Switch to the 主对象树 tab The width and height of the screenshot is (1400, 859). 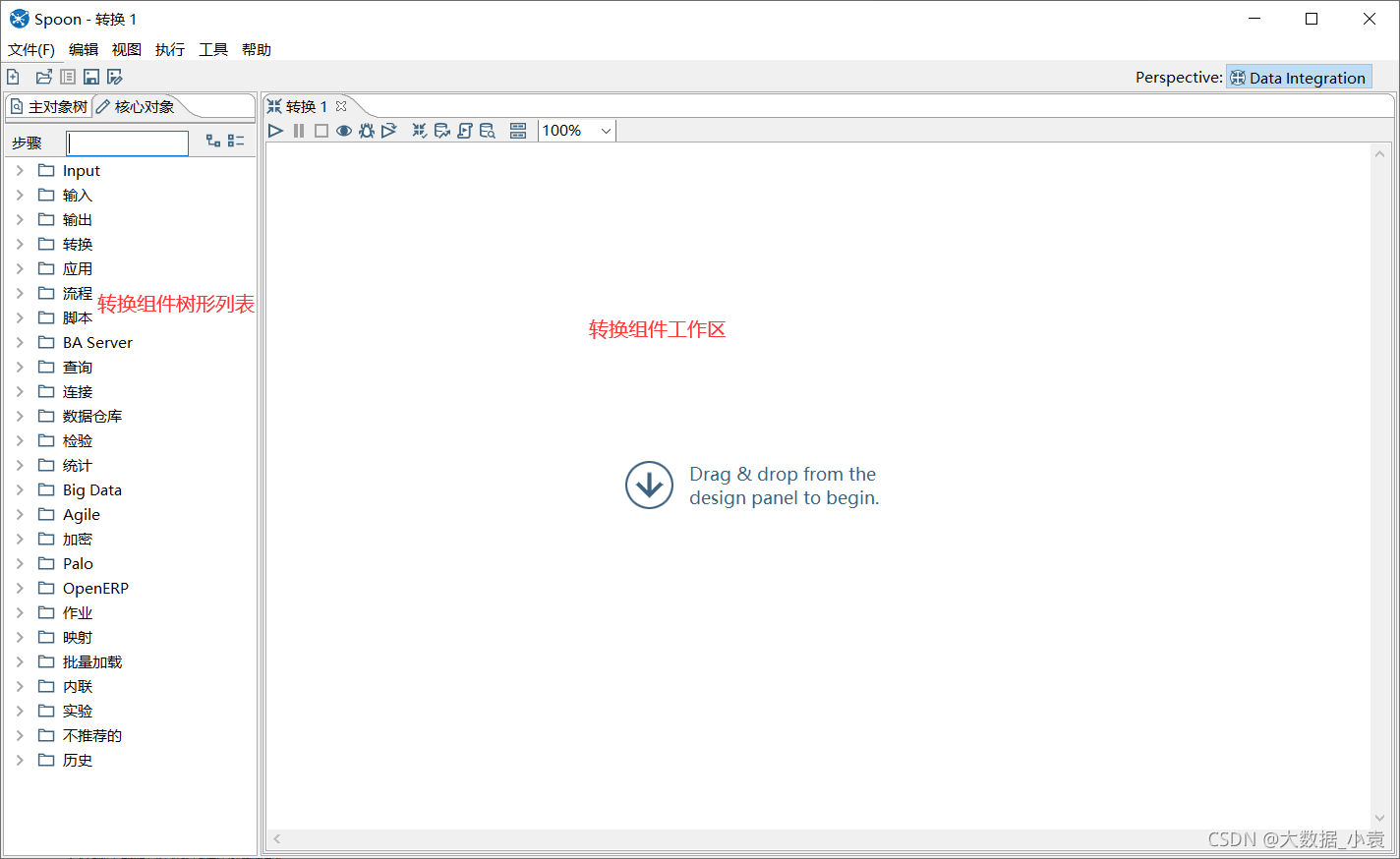[49, 107]
